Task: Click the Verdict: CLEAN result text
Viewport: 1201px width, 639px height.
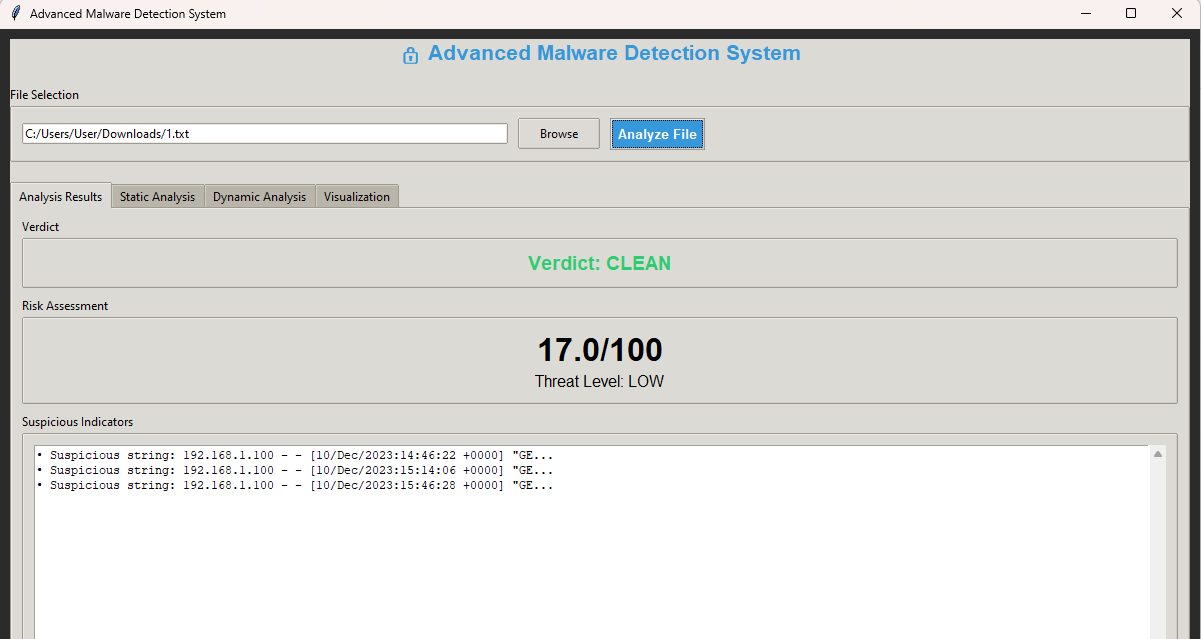Action: point(599,264)
